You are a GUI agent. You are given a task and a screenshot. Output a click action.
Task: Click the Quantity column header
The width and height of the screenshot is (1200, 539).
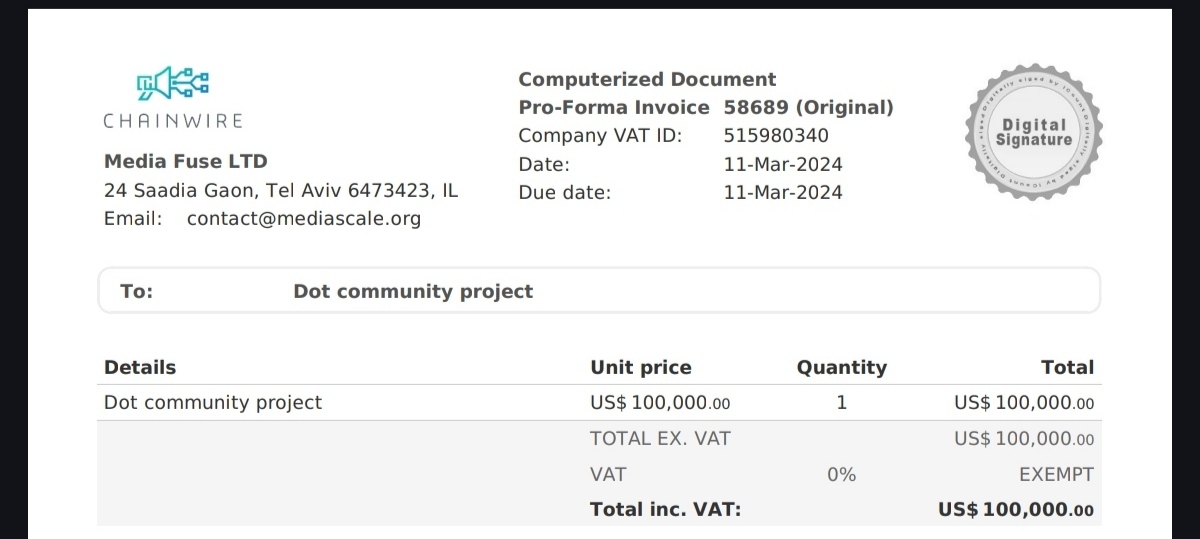(x=842, y=367)
